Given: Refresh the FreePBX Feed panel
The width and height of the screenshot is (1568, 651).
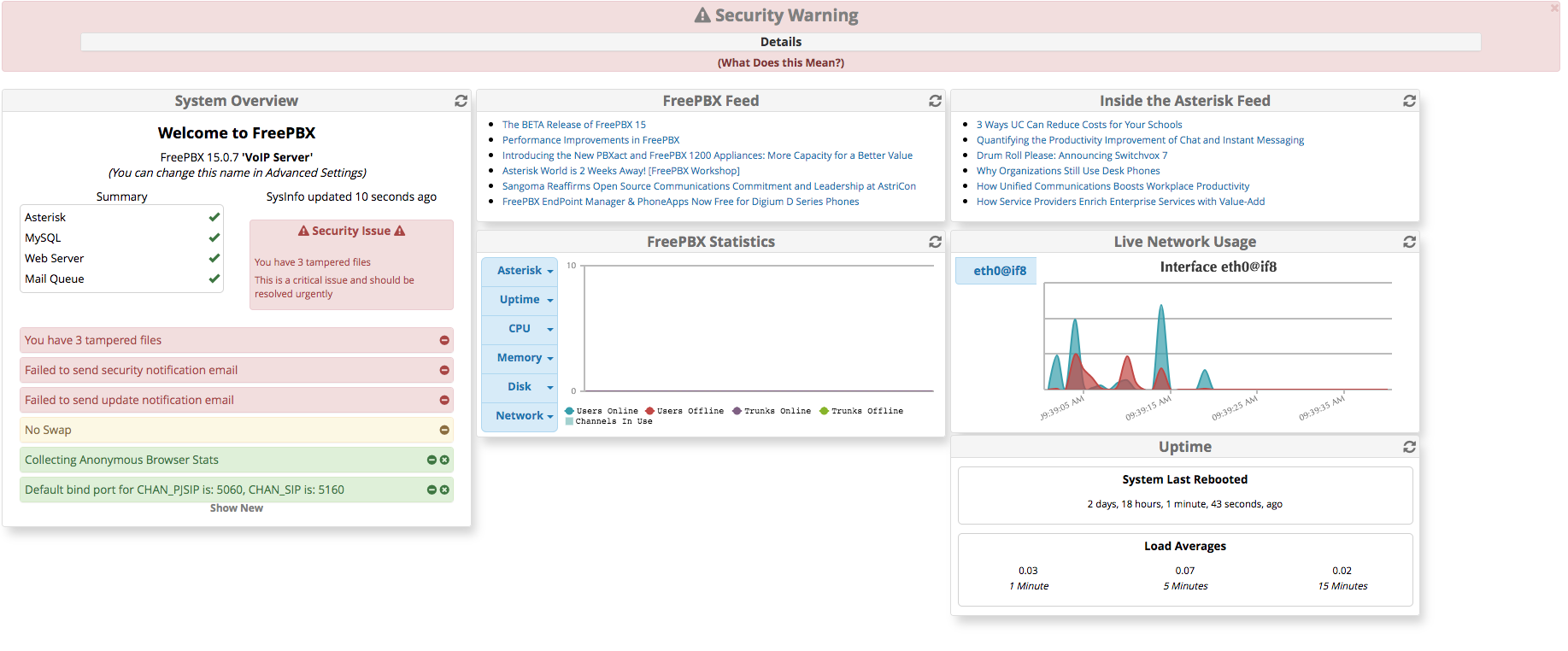Looking at the screenshot, I should tap(935, 101).
